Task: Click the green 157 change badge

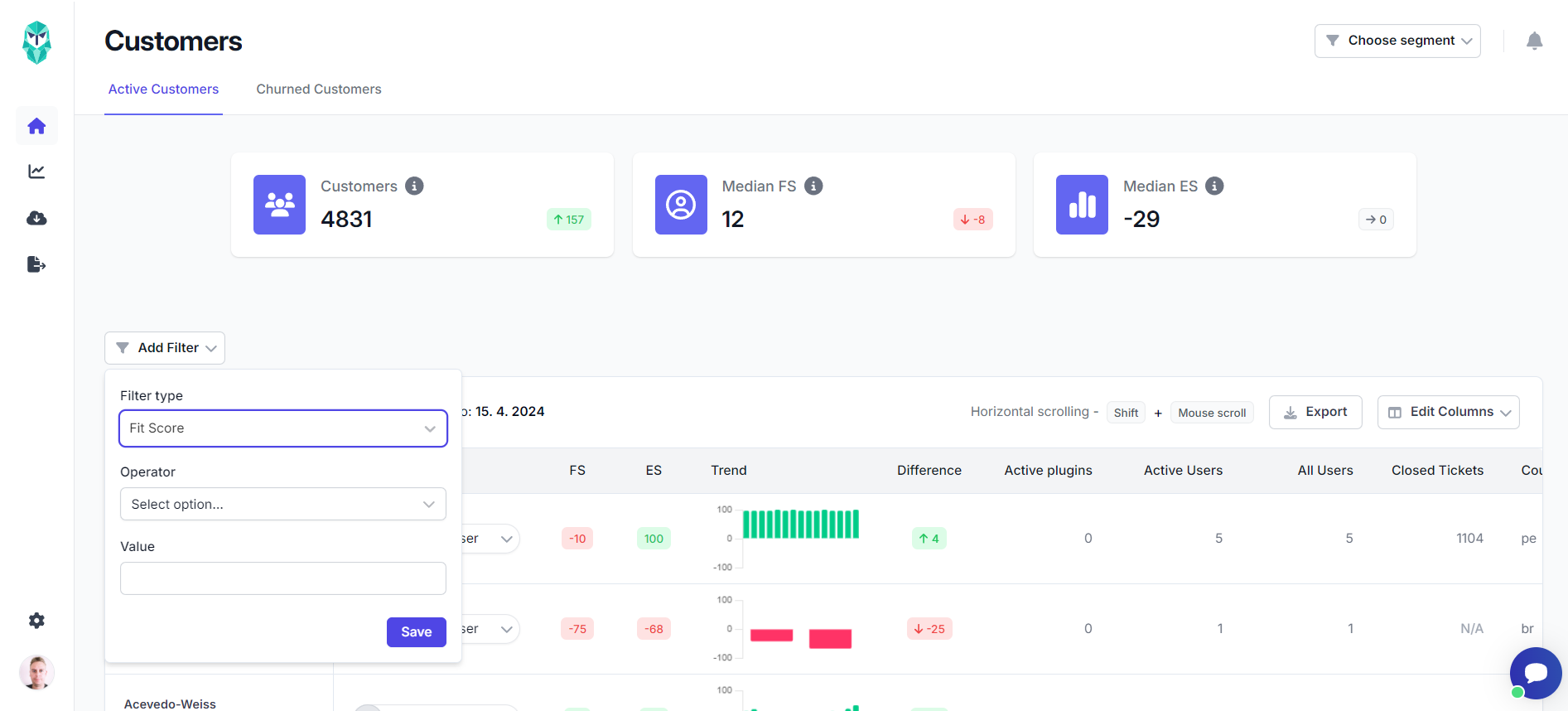Action: click(x=569, y=220)
